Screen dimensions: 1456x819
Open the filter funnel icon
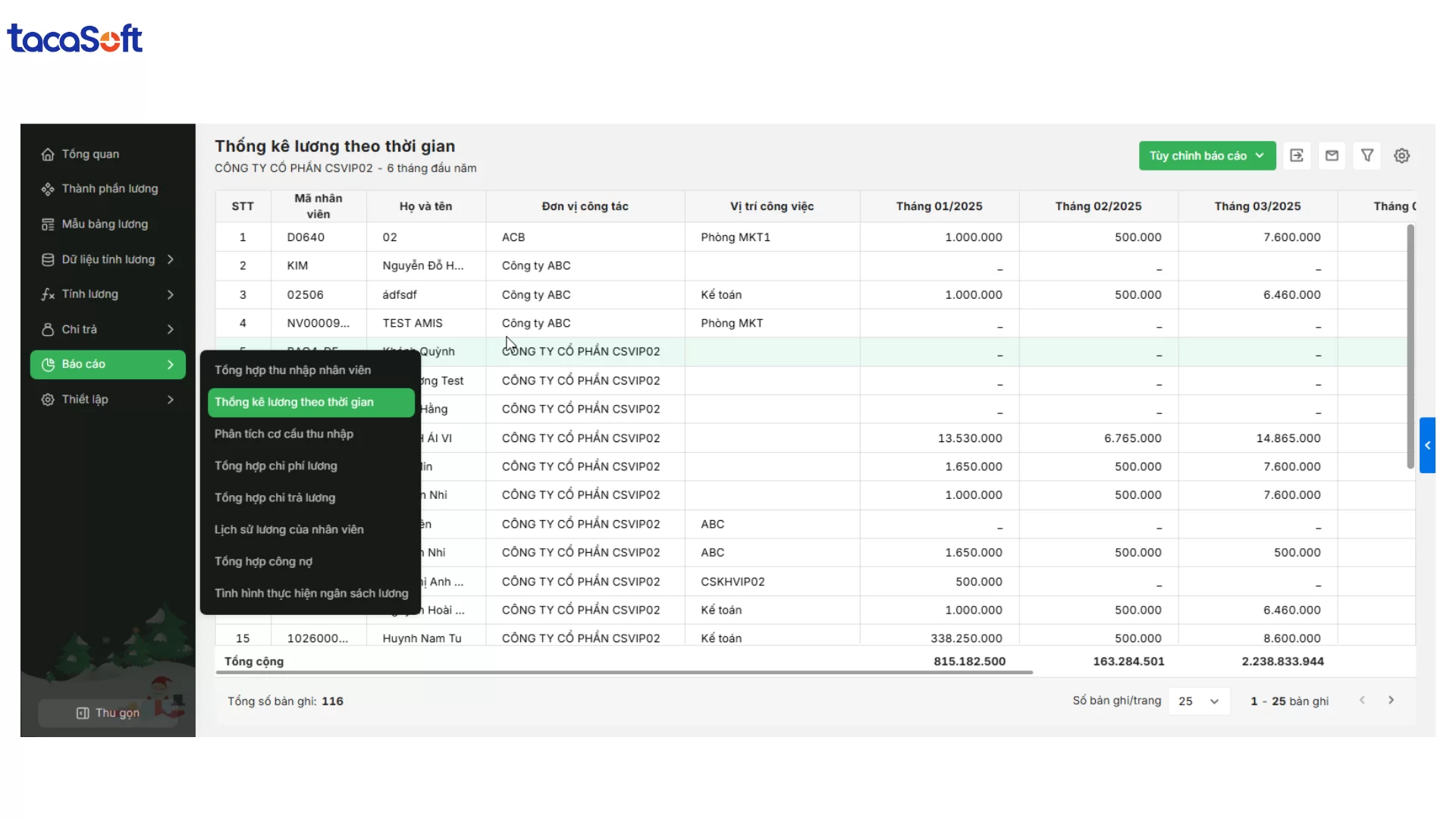1367,155
